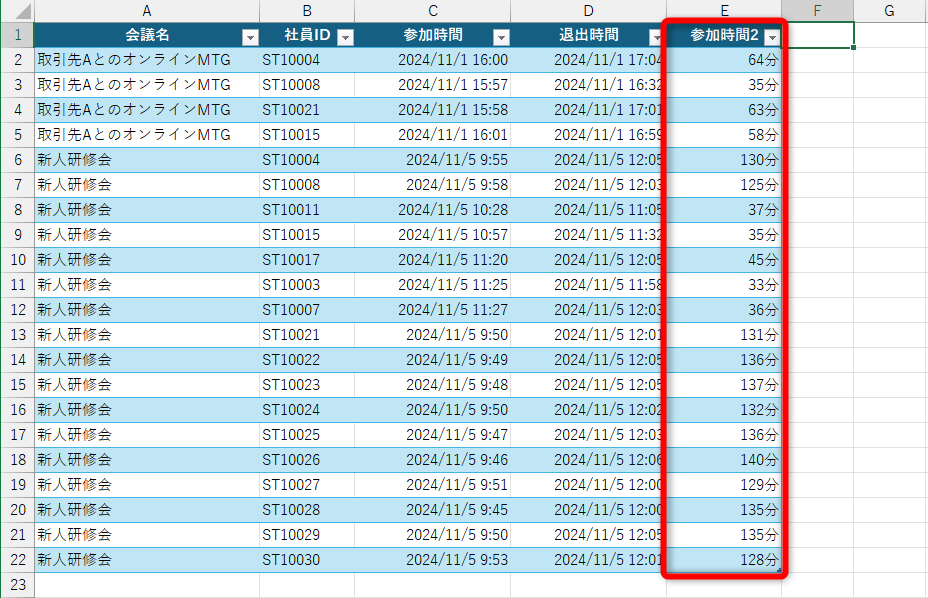Select the 2024/11/1 16:00 cell

[433, 60]
